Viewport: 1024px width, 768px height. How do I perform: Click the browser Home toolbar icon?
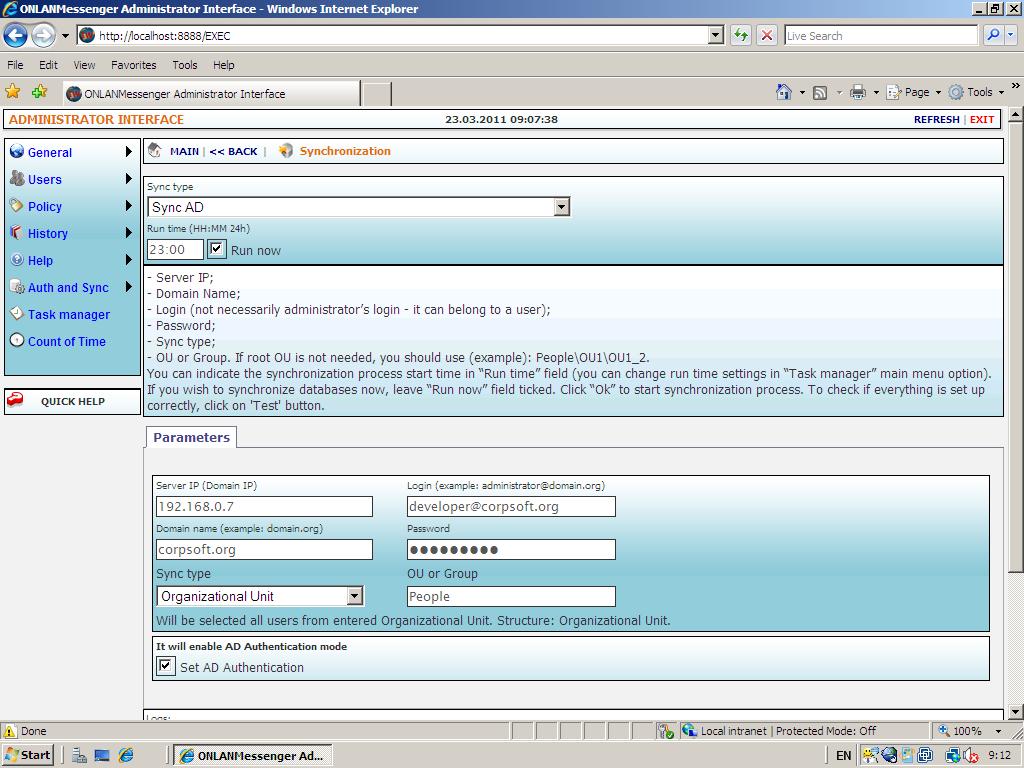tap(785, 92)
